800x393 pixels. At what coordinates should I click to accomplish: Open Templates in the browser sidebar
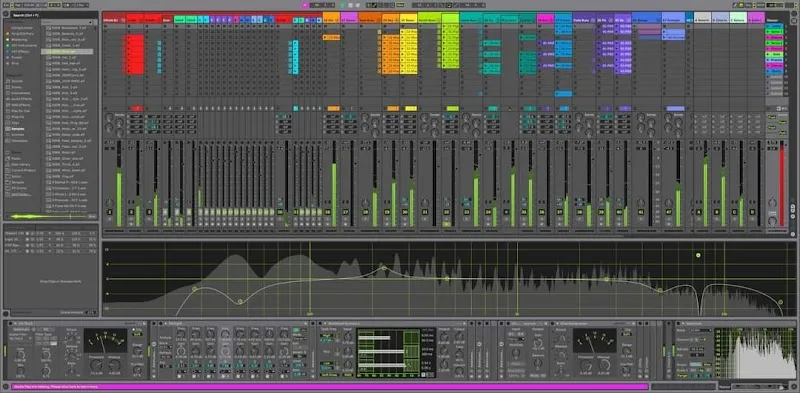pos(19,141)
